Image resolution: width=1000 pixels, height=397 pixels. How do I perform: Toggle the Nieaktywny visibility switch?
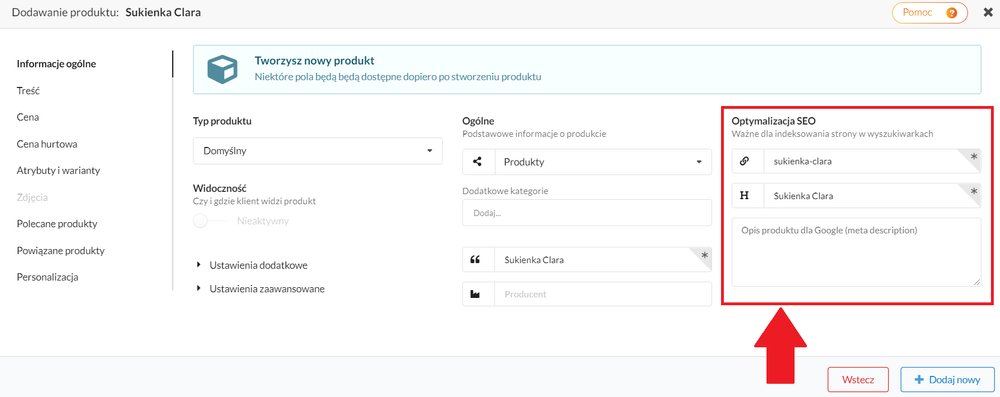pyautogui.click(x=210, y=221)
